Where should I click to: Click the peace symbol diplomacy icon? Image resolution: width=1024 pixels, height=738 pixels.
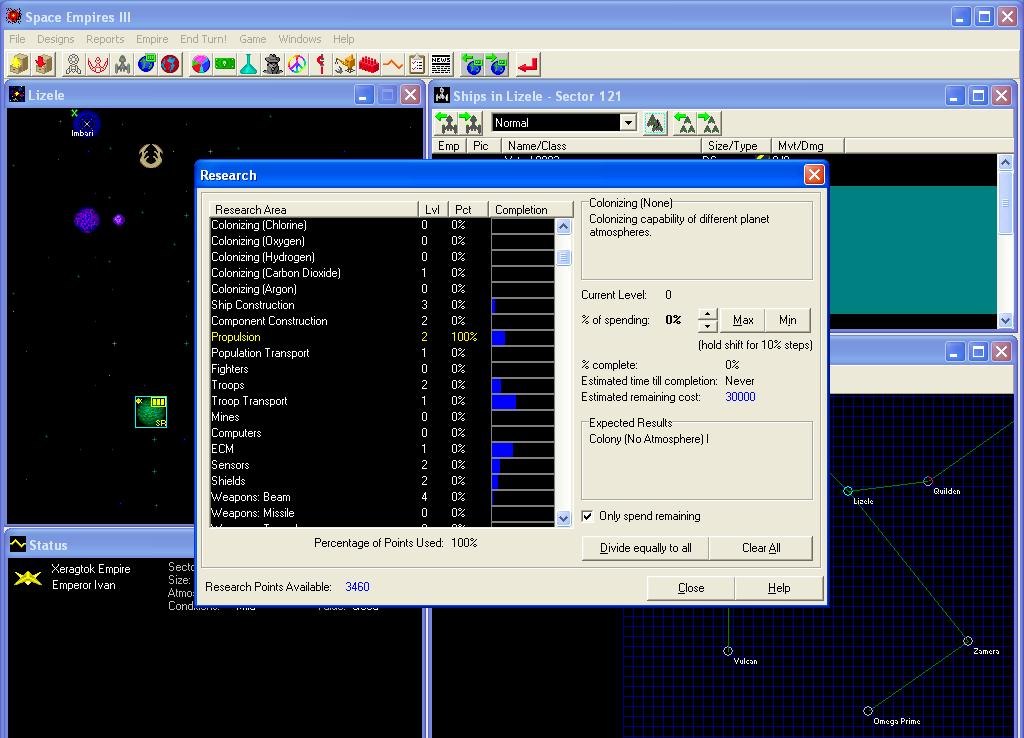coord(297,65)
